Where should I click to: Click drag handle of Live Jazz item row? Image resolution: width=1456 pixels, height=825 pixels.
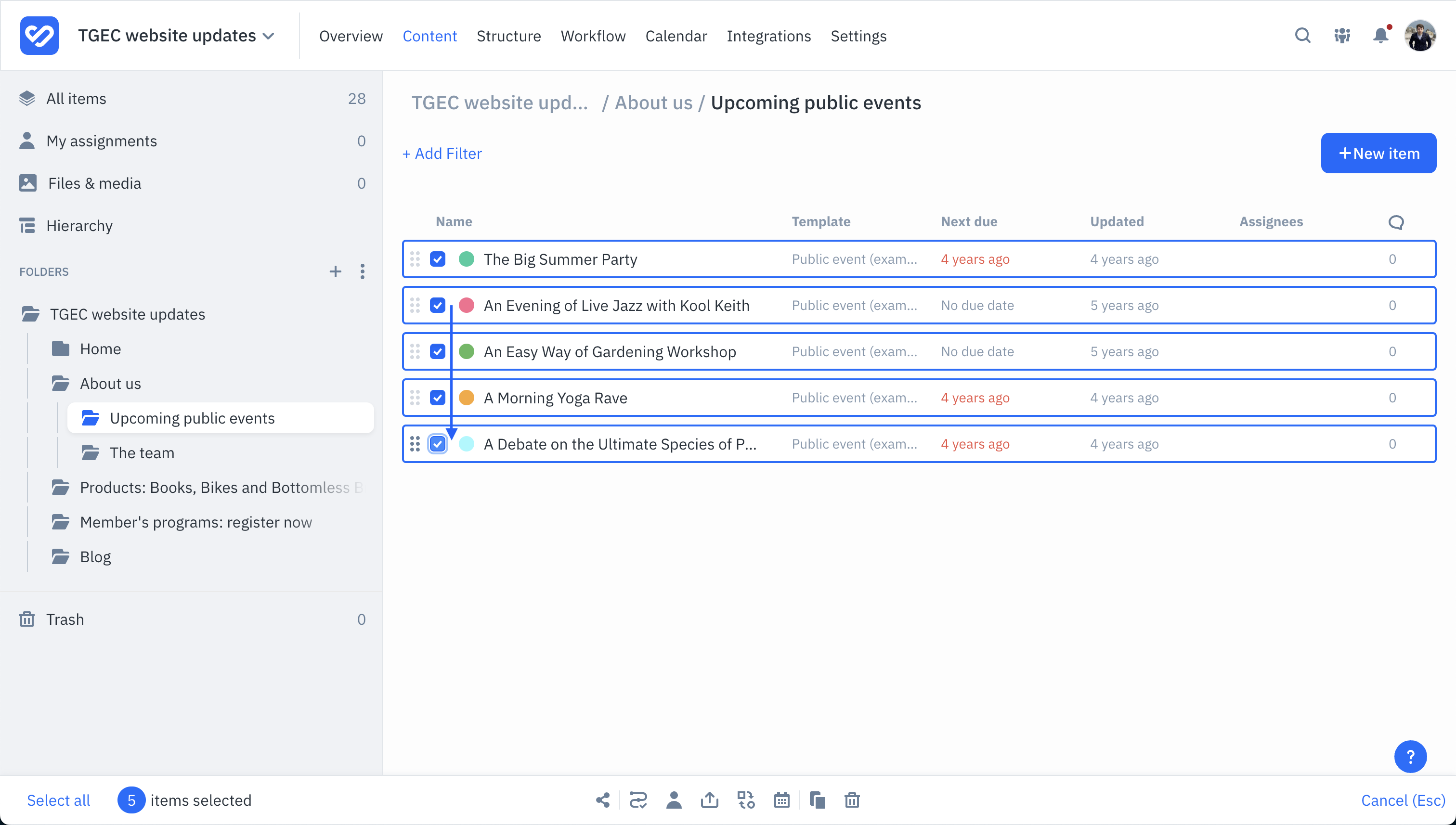coord(415,306)
